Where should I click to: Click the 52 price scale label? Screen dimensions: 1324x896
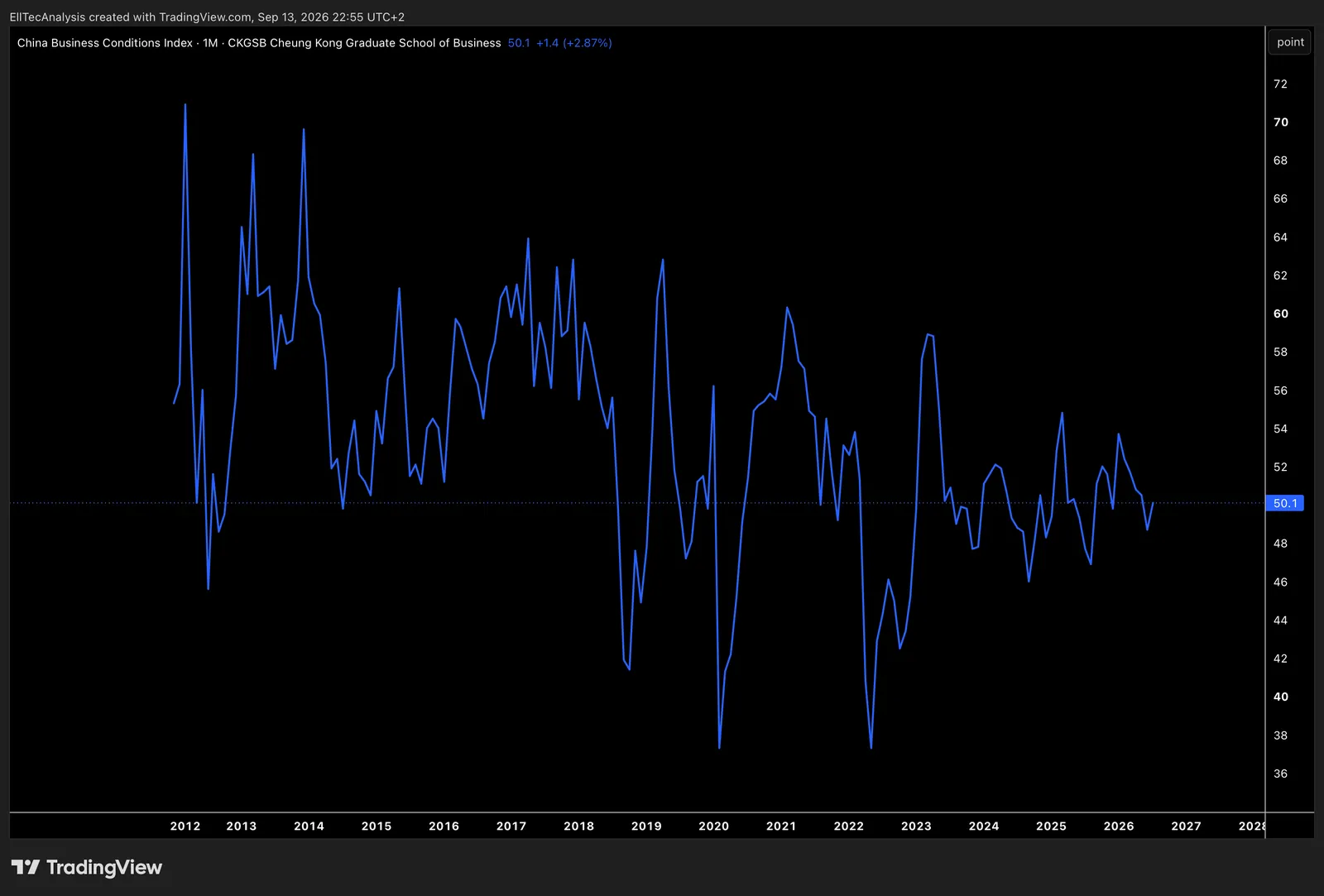(1280, 467)
